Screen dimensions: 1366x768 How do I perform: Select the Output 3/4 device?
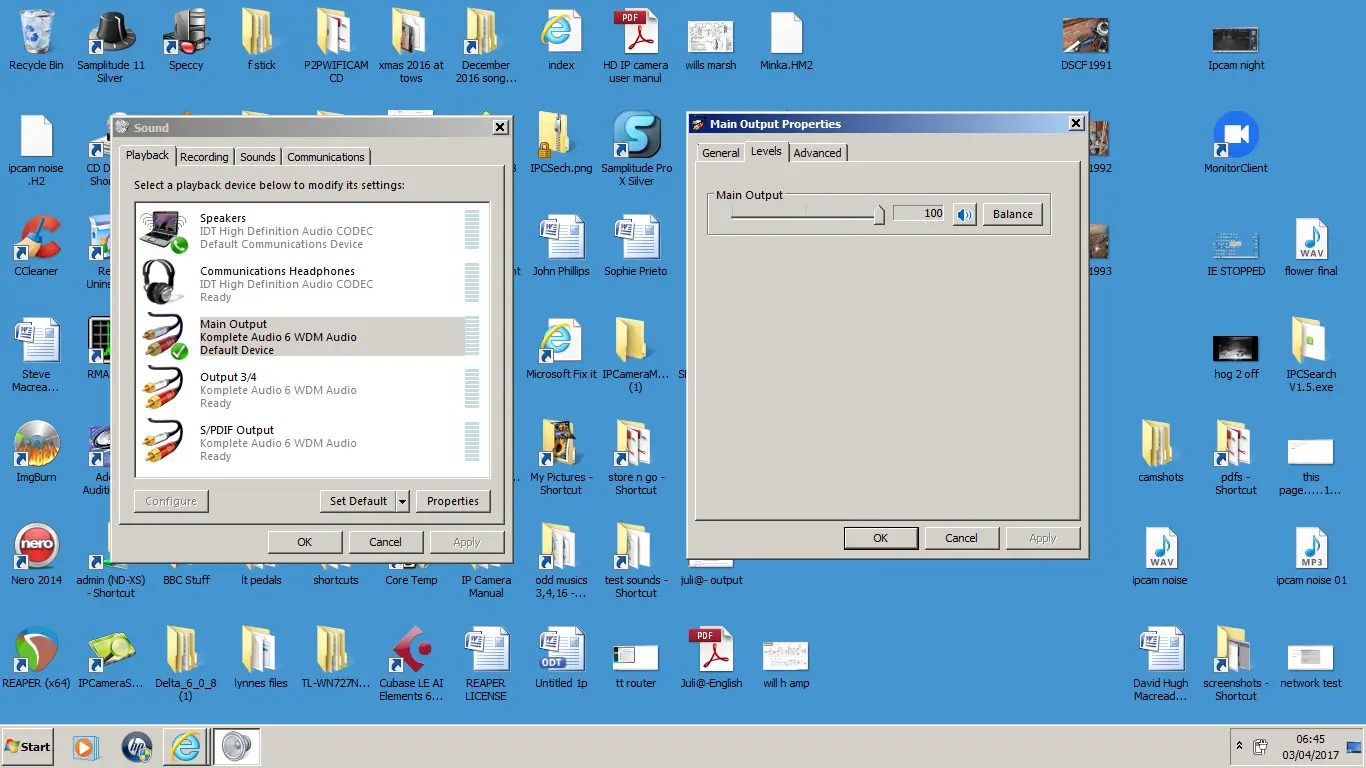tap(300, 390)
